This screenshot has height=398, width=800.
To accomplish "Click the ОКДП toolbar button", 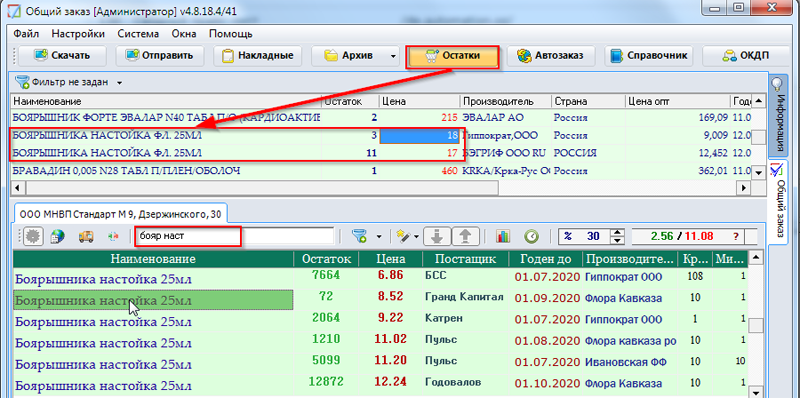I will pos(746,56).
